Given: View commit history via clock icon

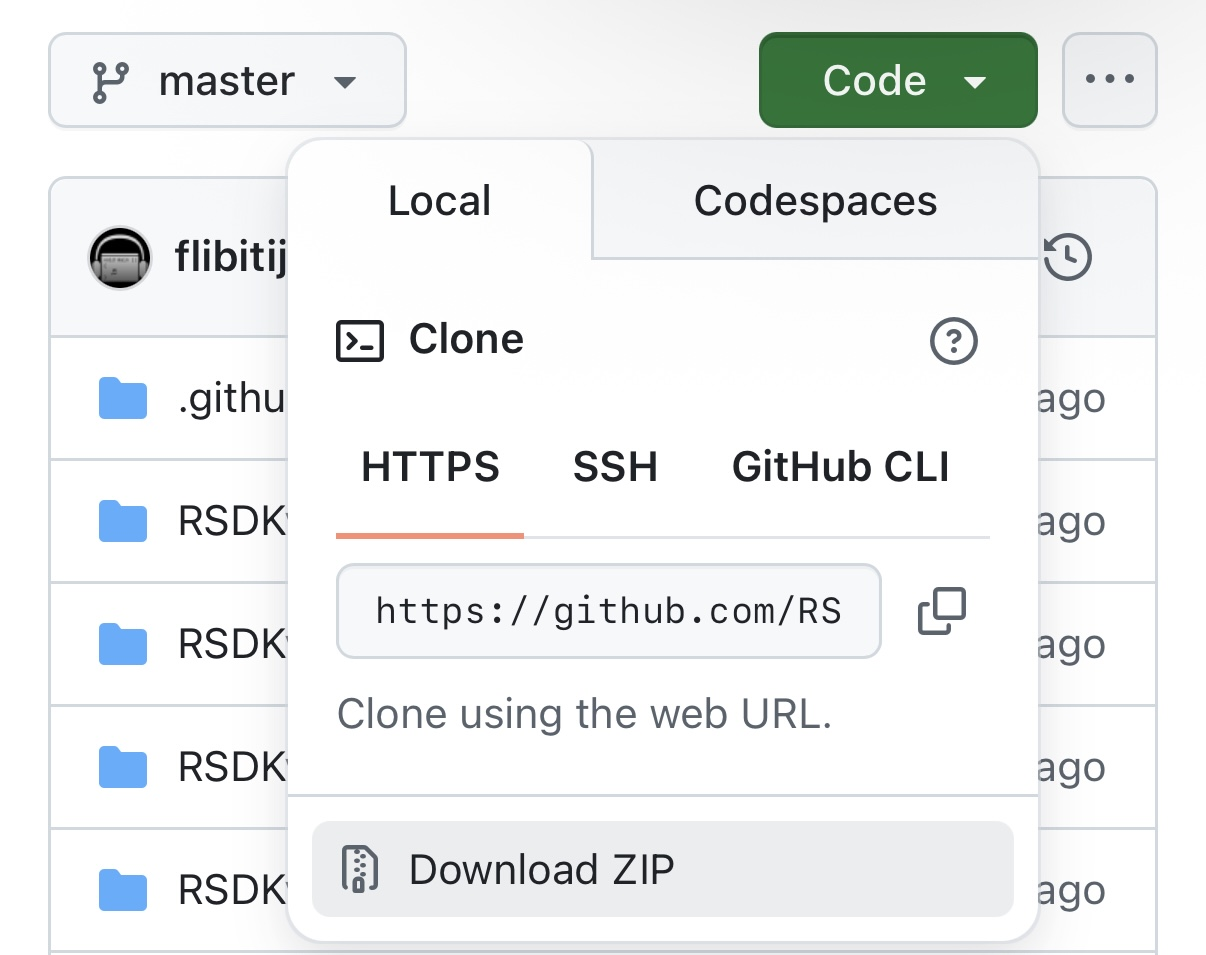Looking at the screenshot, I should [1067, 257].
